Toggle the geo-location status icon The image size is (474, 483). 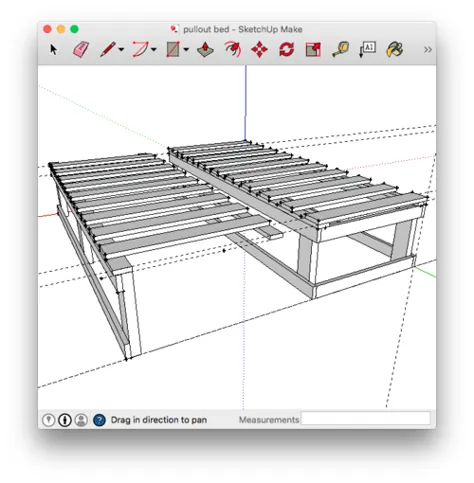click(49, 420)
